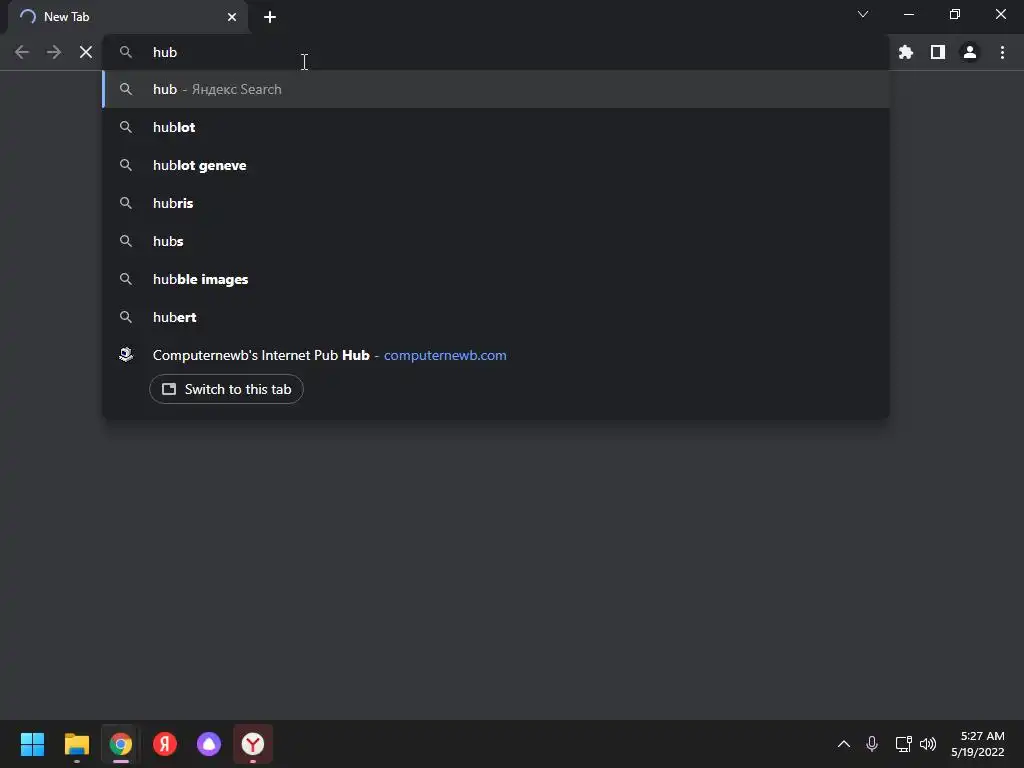This screenshot has width=1024, height=768.
Task: Open the three-dot Chrome menu
Action: [x=1002, y=52]
